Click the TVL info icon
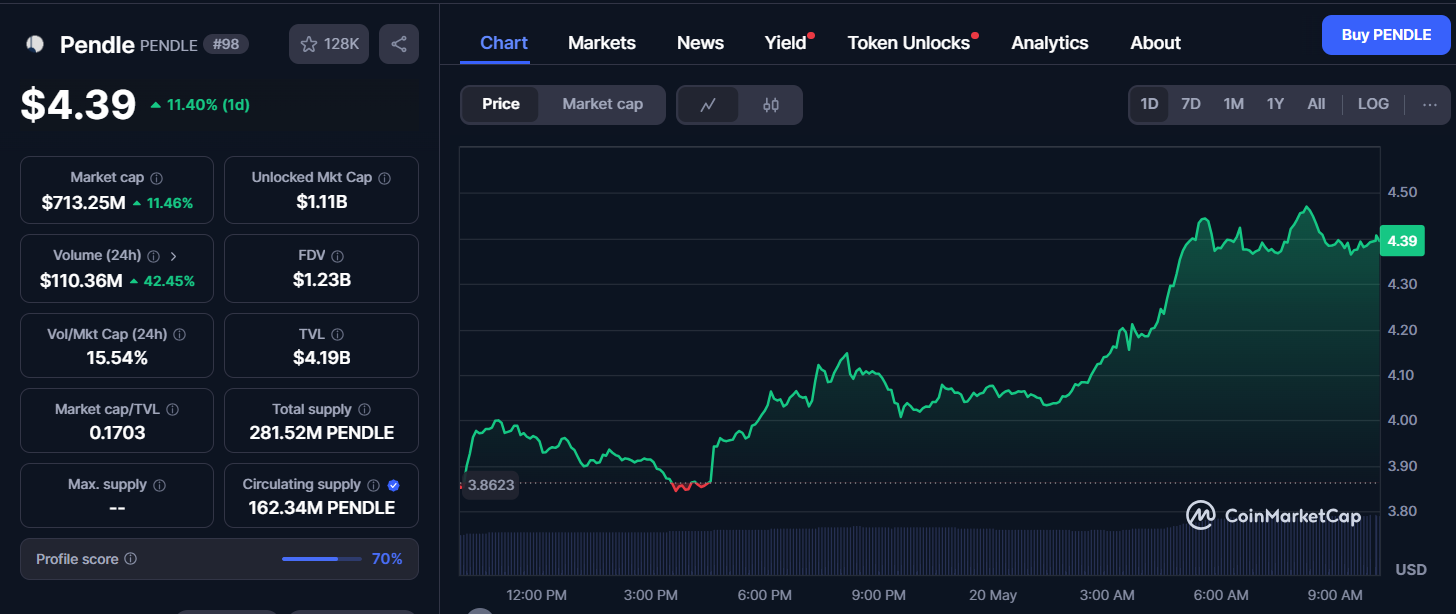This screenshot has width=1456, height=614. point(337,335)
